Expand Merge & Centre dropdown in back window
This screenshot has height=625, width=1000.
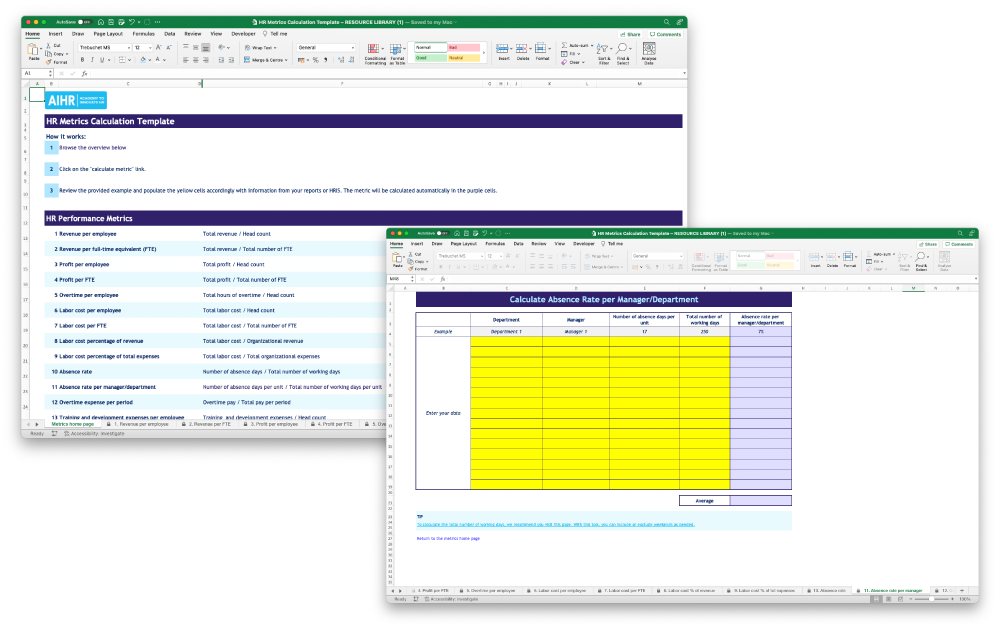(289, 60)
